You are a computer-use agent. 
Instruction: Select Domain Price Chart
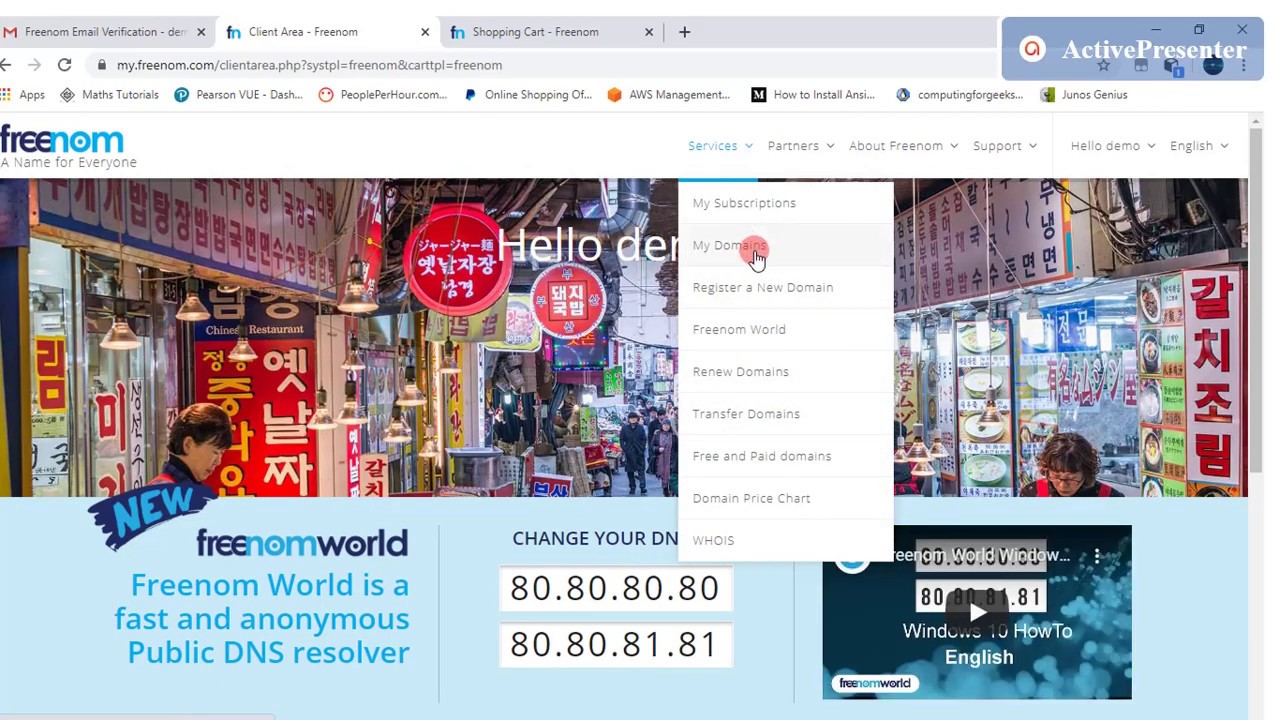point(785,498)
